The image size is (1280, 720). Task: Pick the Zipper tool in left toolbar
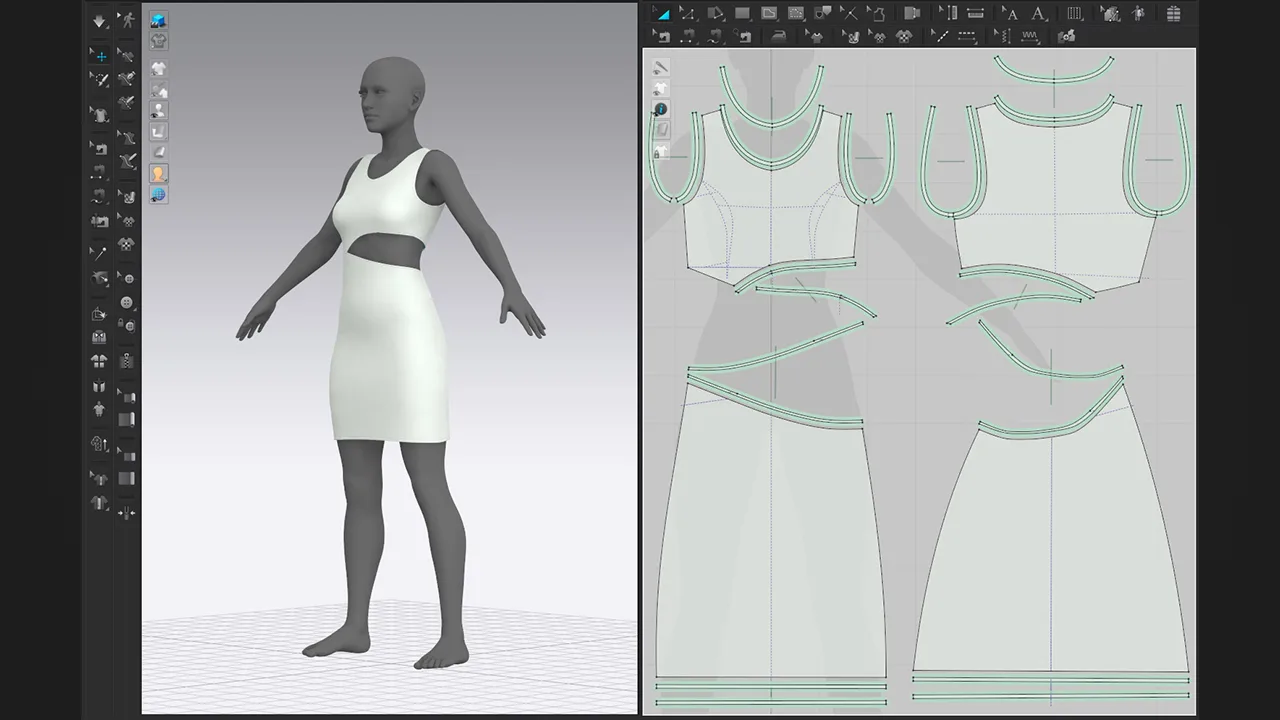[x=128, y=360]
